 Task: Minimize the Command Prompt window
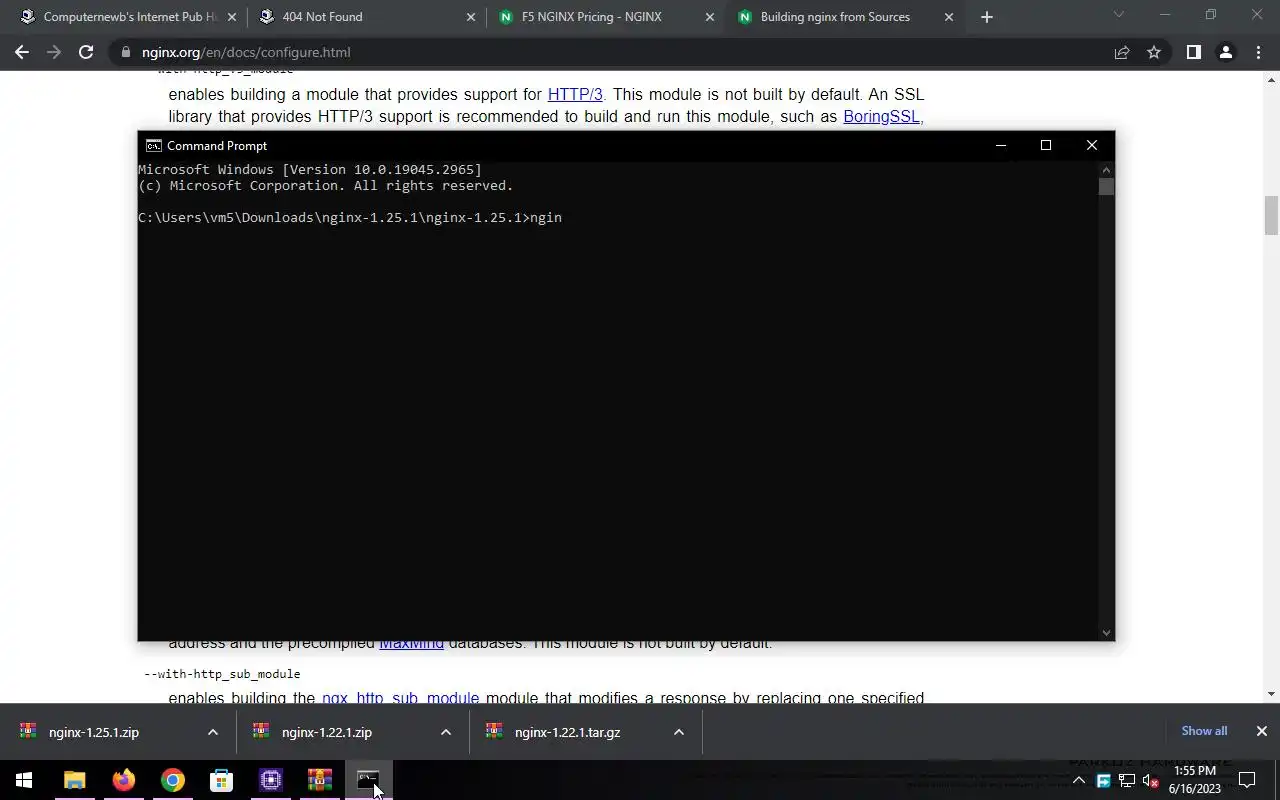click(1000, 145)
